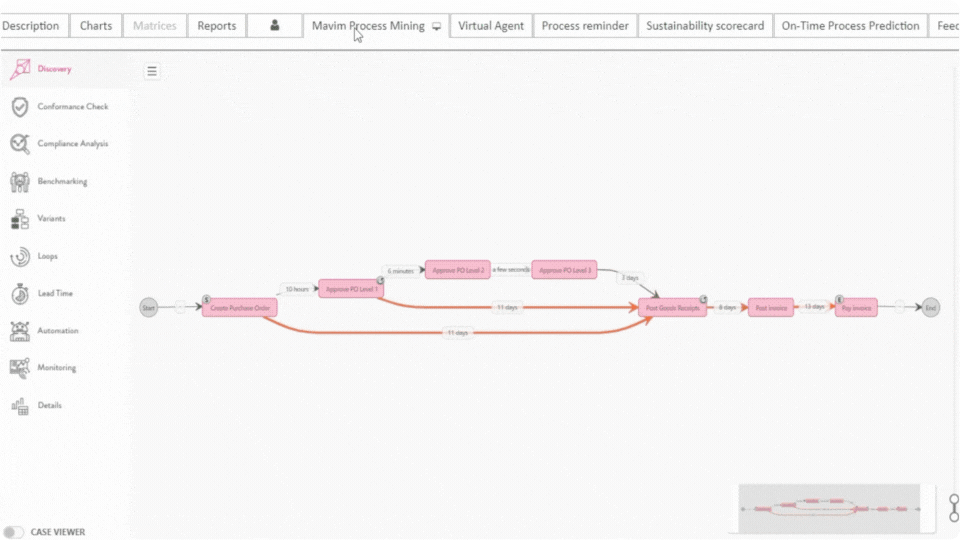Open the Details section icon
Viewport: 960px width, 540px height.
click(x=20, y=406)
